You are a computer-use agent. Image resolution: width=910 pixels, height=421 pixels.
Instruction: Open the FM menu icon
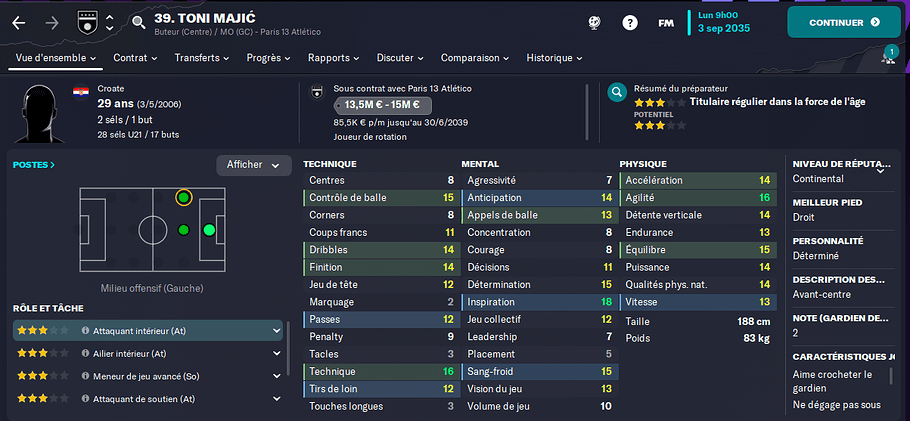point(666,23)
